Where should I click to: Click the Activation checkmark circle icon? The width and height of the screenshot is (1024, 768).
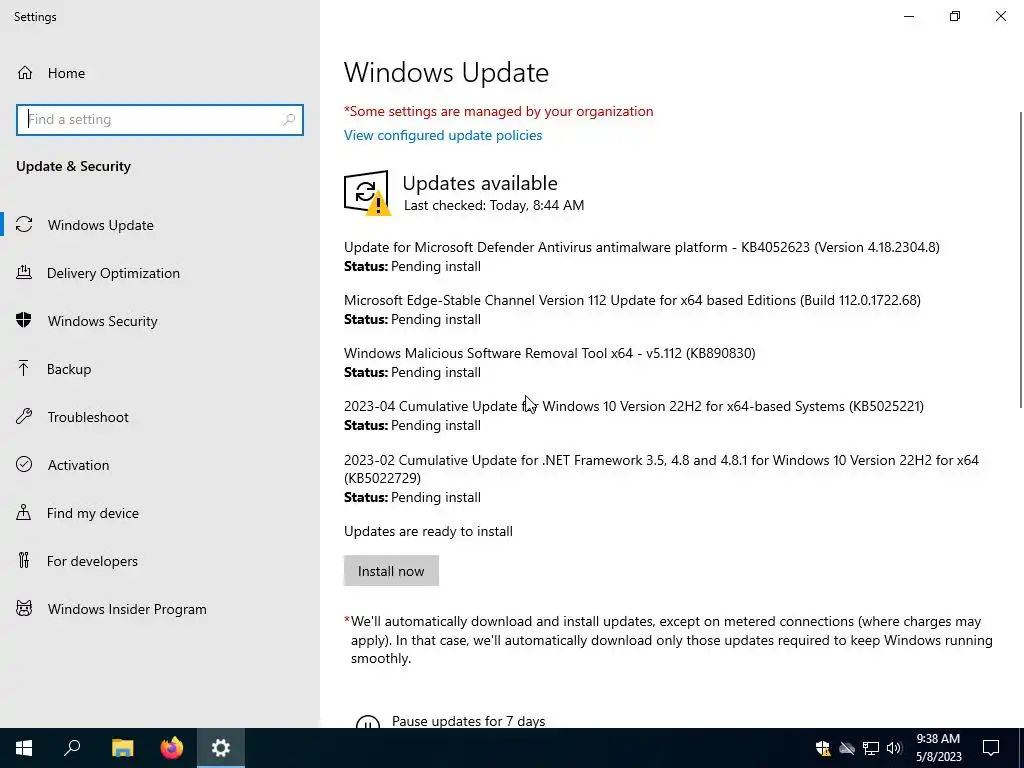[24, 464]
